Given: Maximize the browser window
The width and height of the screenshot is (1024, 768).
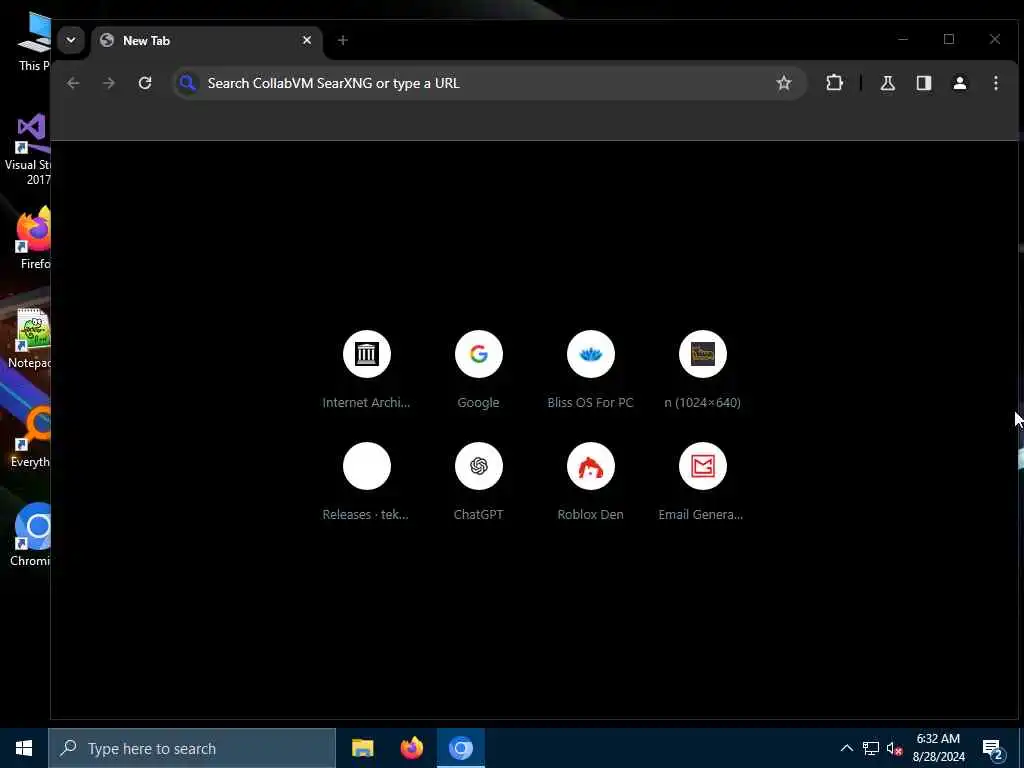Looking at the screenshot, I should 949,39.
